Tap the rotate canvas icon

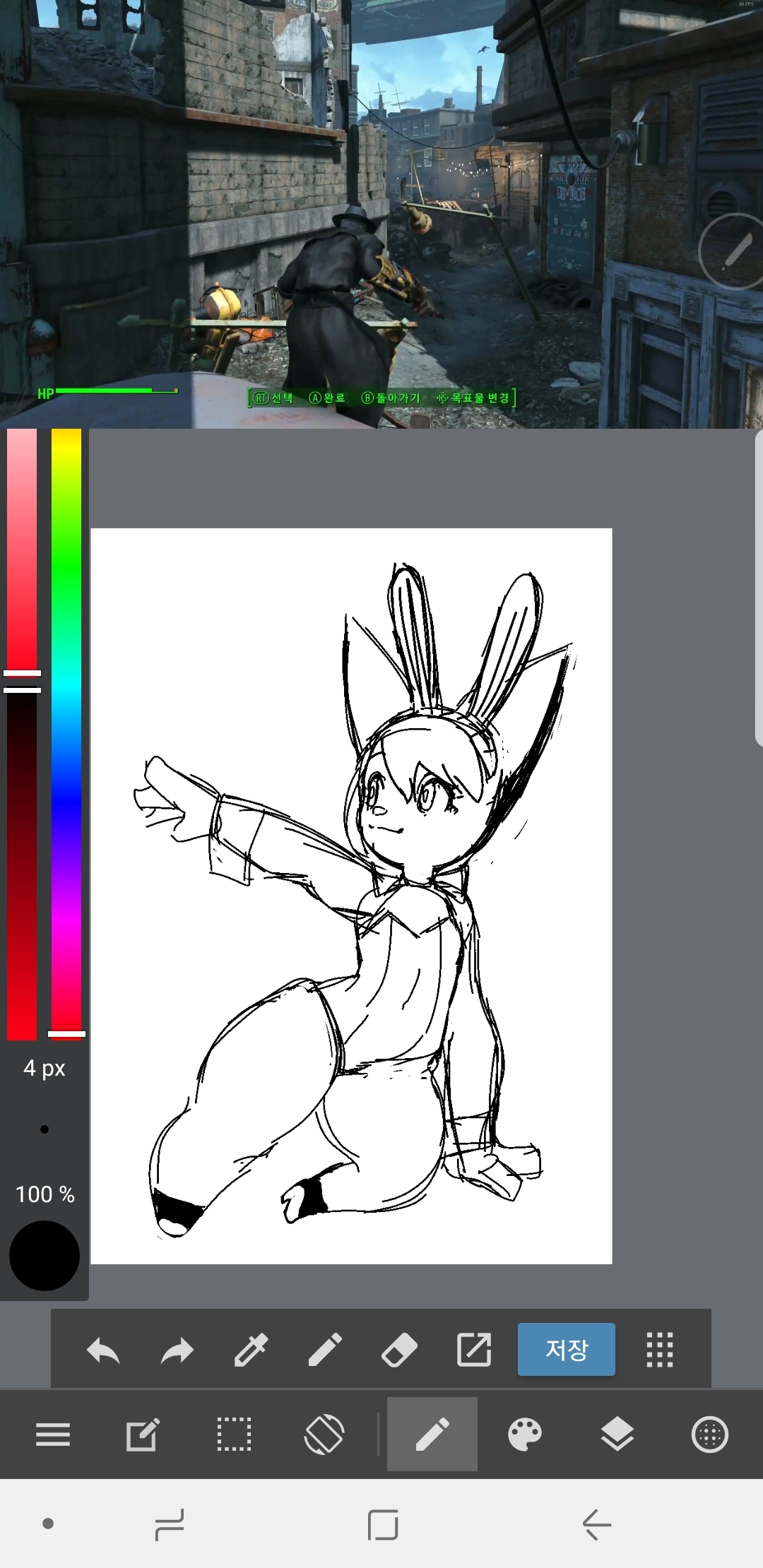[324, 1435]
